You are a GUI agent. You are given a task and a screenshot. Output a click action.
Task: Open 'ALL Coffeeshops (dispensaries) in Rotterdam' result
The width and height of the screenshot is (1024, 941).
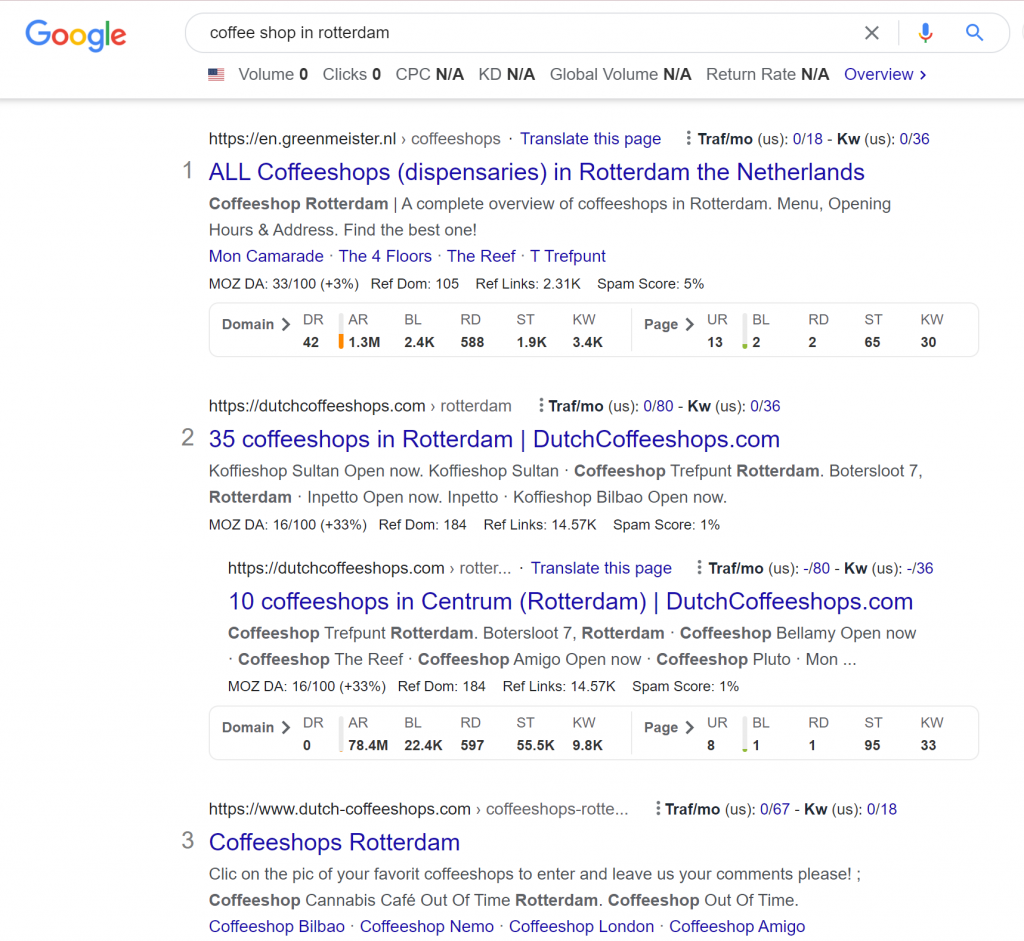click(x=537, y=172)
